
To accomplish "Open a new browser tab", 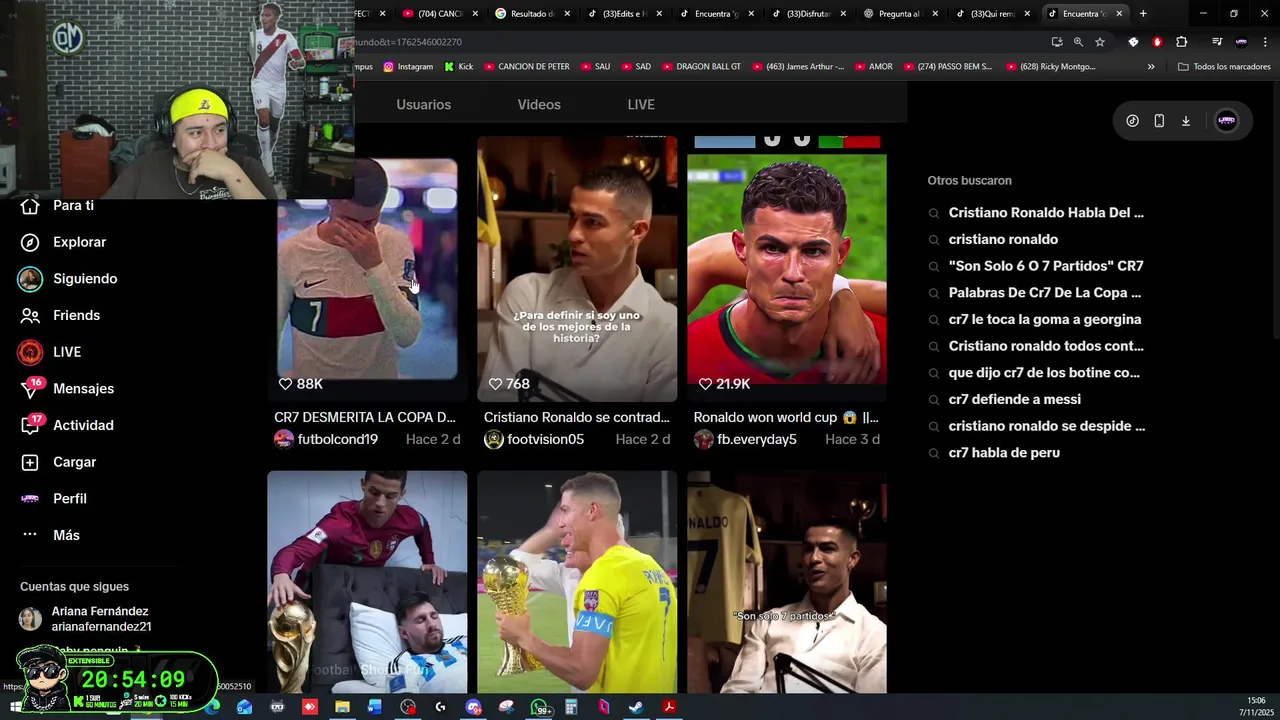I will (1143, 14).
